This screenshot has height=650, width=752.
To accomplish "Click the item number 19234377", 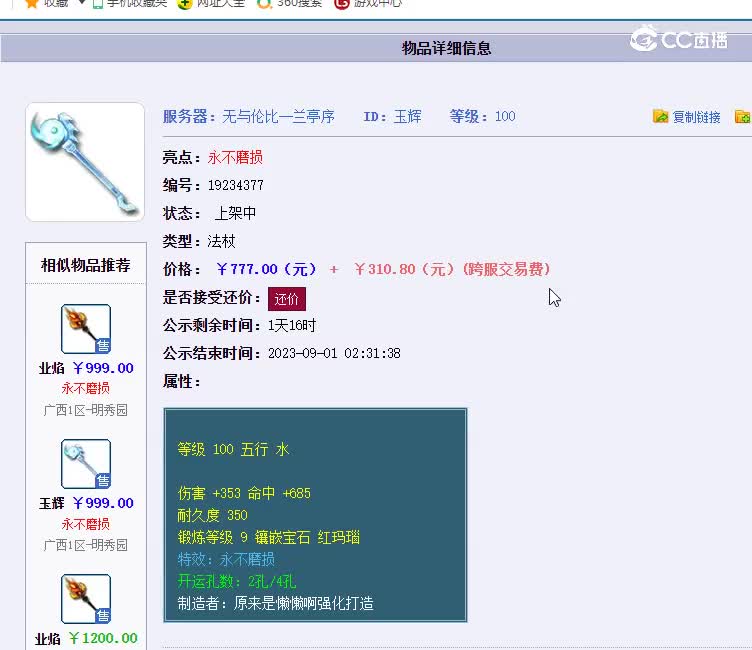I will [x=236, y=185].
